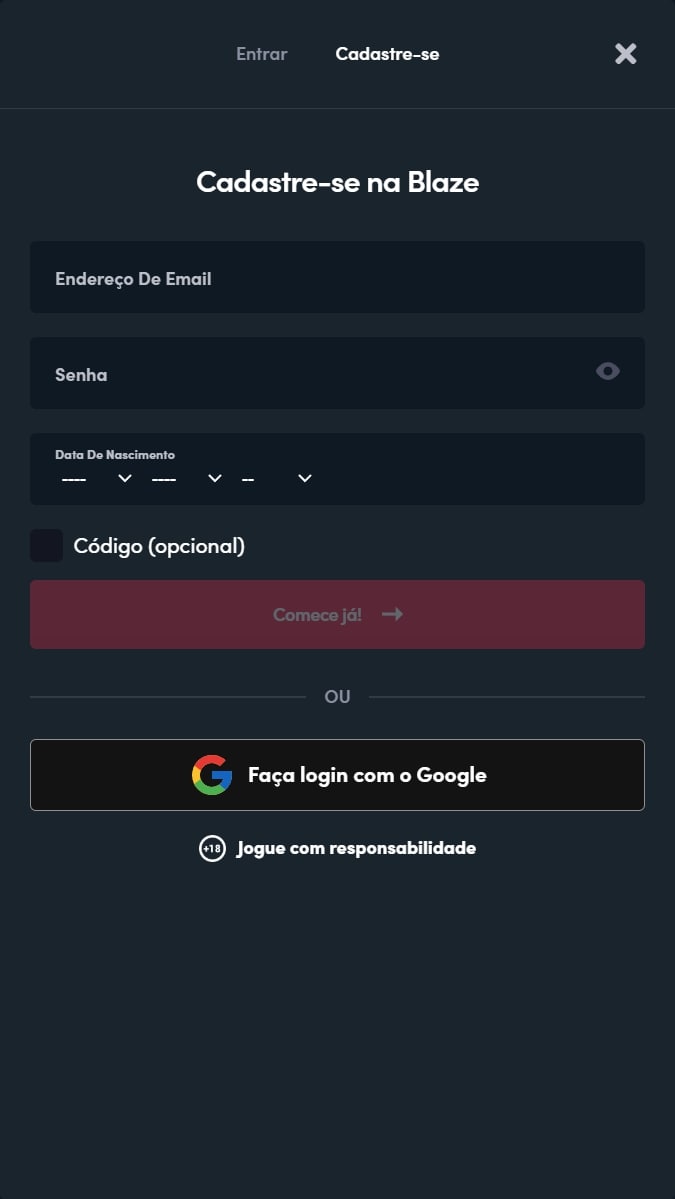Viewport: 675px width, 1199px height.
Task: Show password using the eye icon
Action: [608, 372]
